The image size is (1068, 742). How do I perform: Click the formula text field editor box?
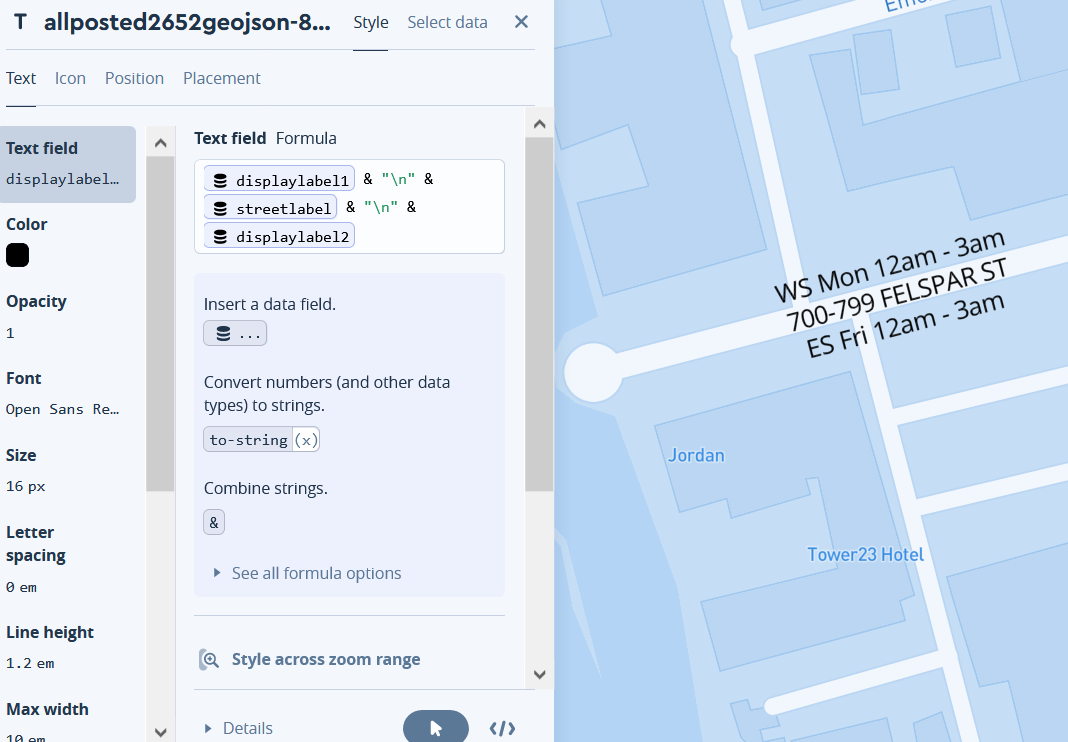point(349,206)
